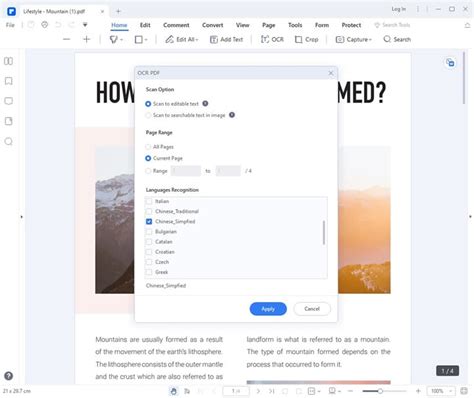
Task: Switch to the Protect tab
Action: [x=351, y=25]
